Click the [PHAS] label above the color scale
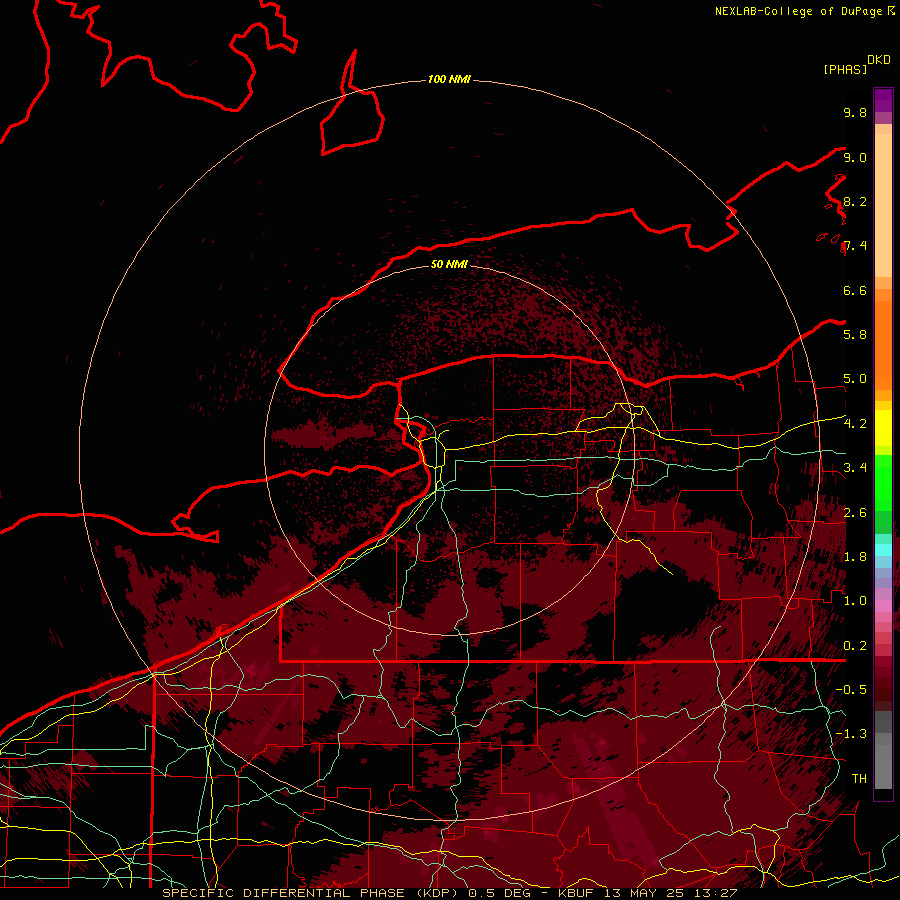 coord(845,70)
